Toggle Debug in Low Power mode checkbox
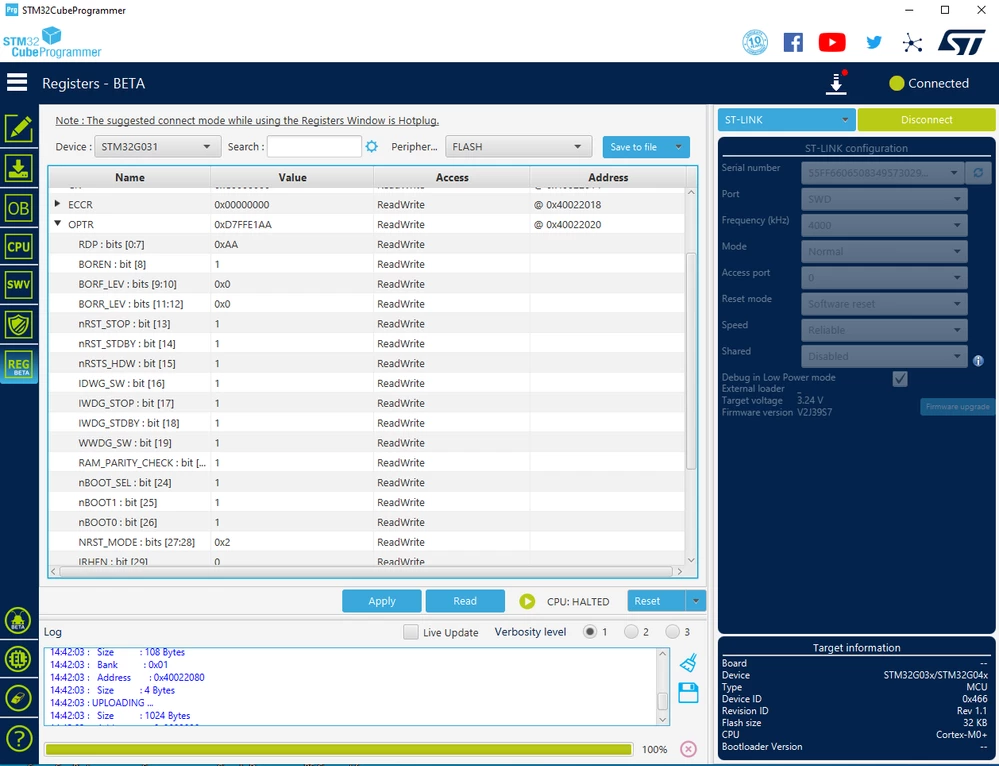 (x=900, y=379)
